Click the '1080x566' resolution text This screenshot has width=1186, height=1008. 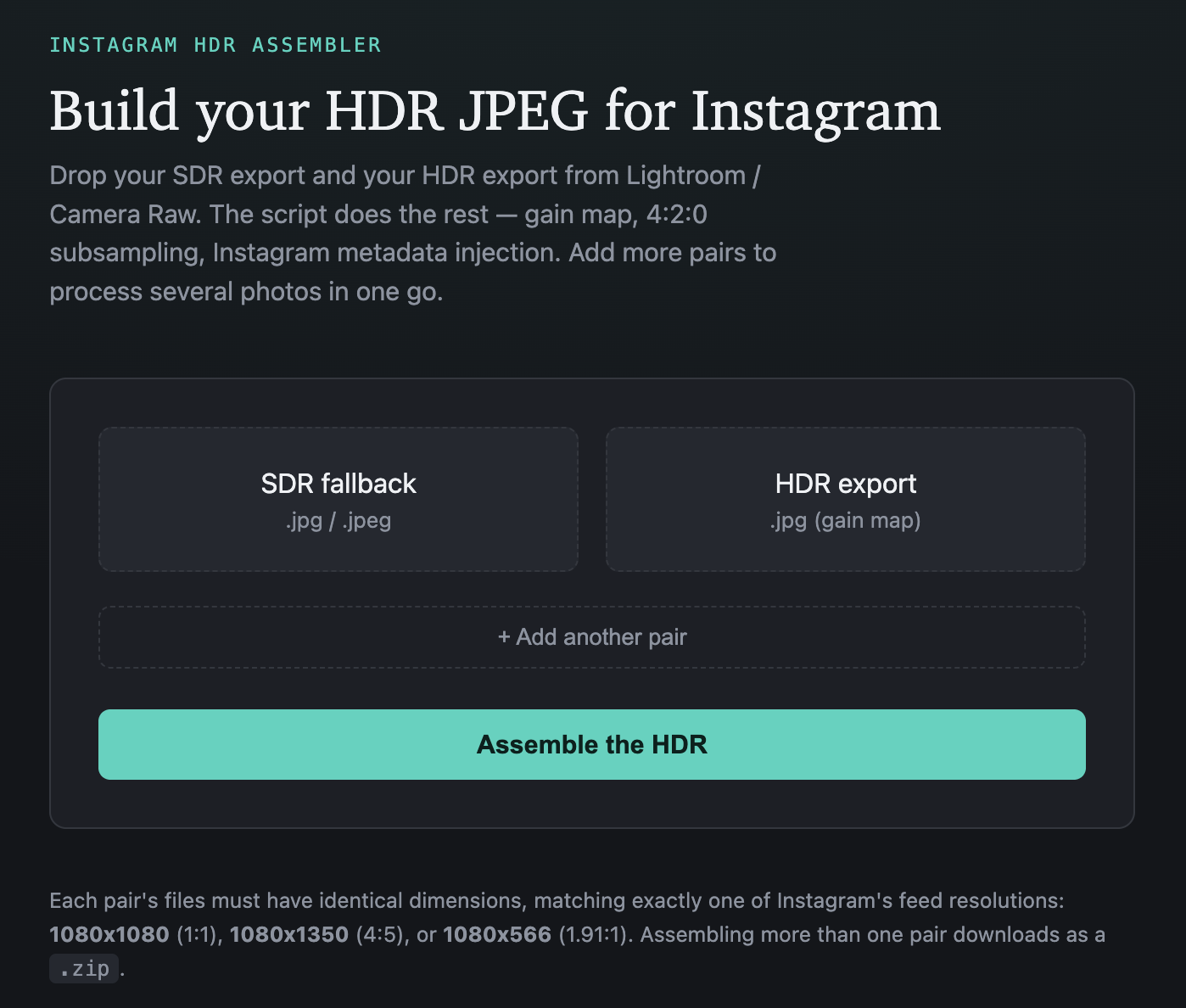(x=497, y=934)
